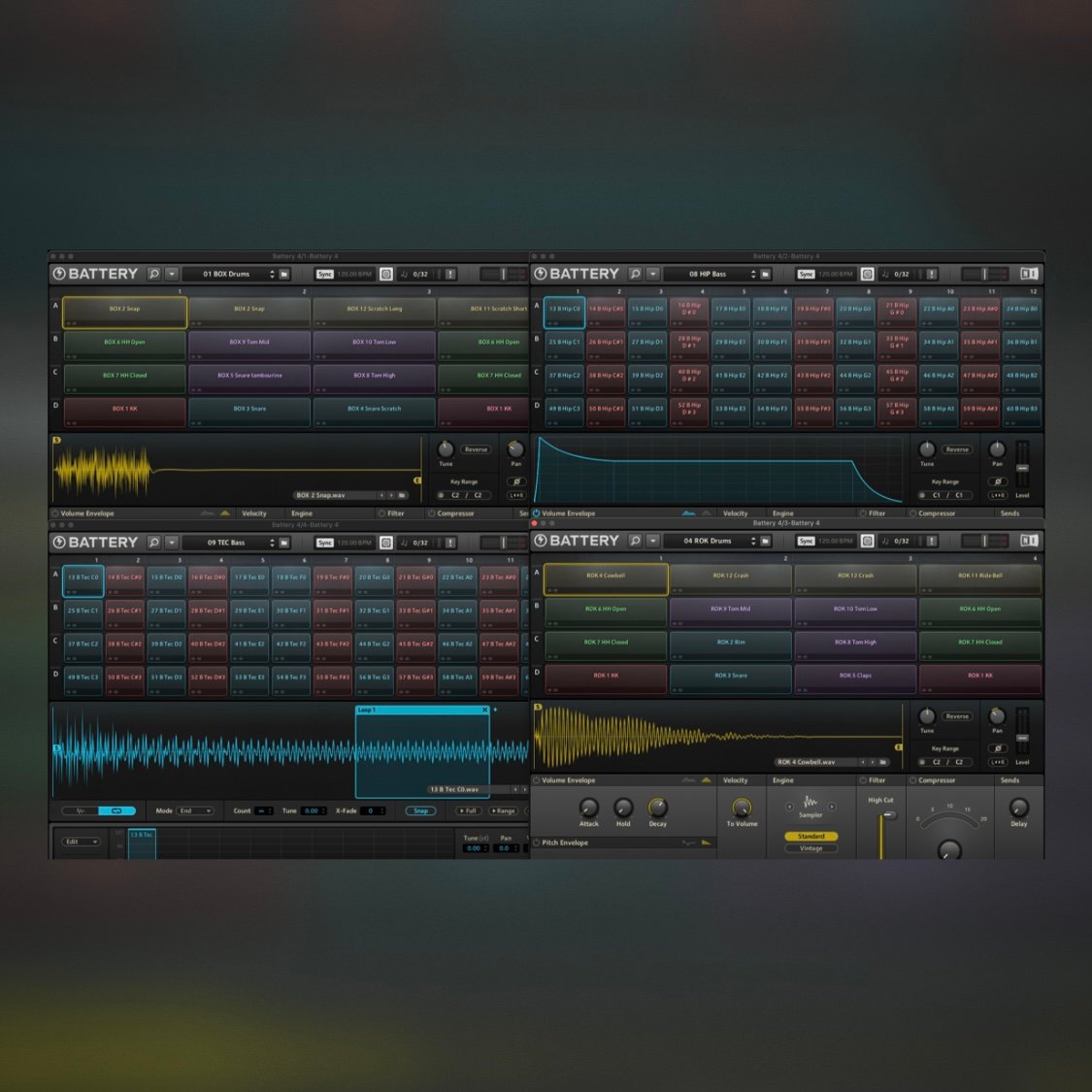Open the Velocity tab in the BOX Drums window
Screen dimensions: 1092x1092
coord(254,513)
